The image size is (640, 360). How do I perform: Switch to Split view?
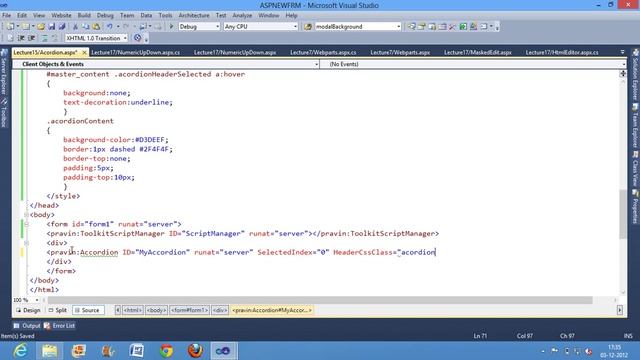(x=57, y=310)
